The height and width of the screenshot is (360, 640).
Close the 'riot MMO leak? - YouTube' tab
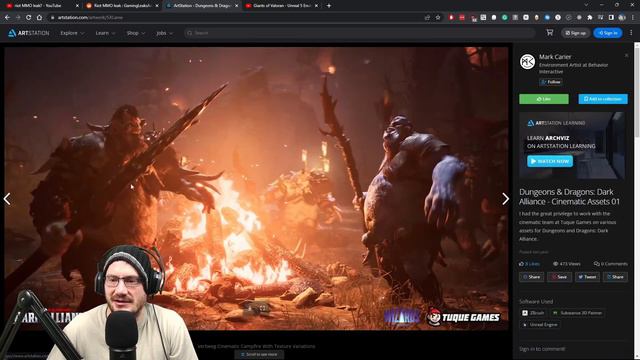(77, 6)
